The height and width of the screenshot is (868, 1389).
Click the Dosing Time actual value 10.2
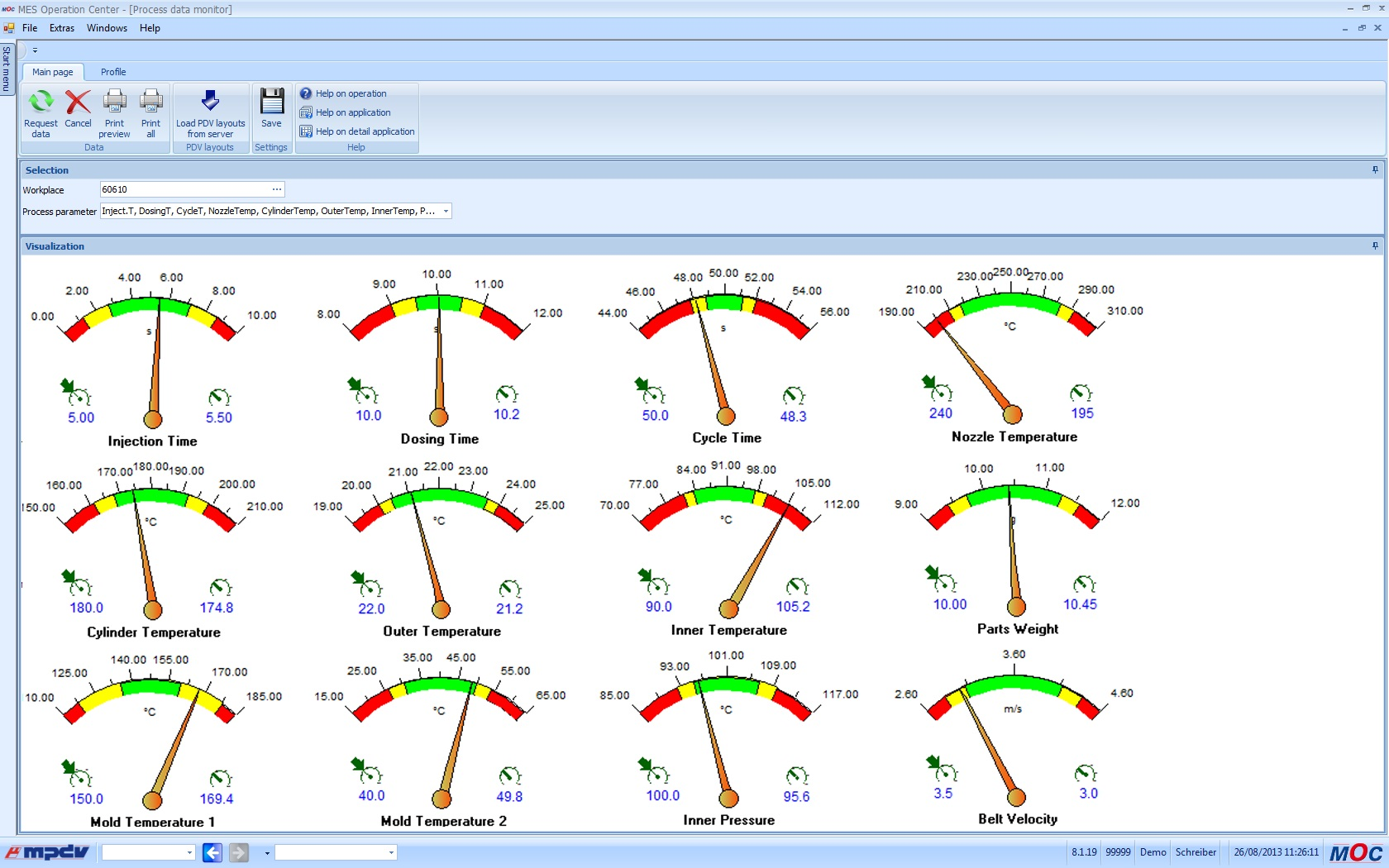point(506,415)
